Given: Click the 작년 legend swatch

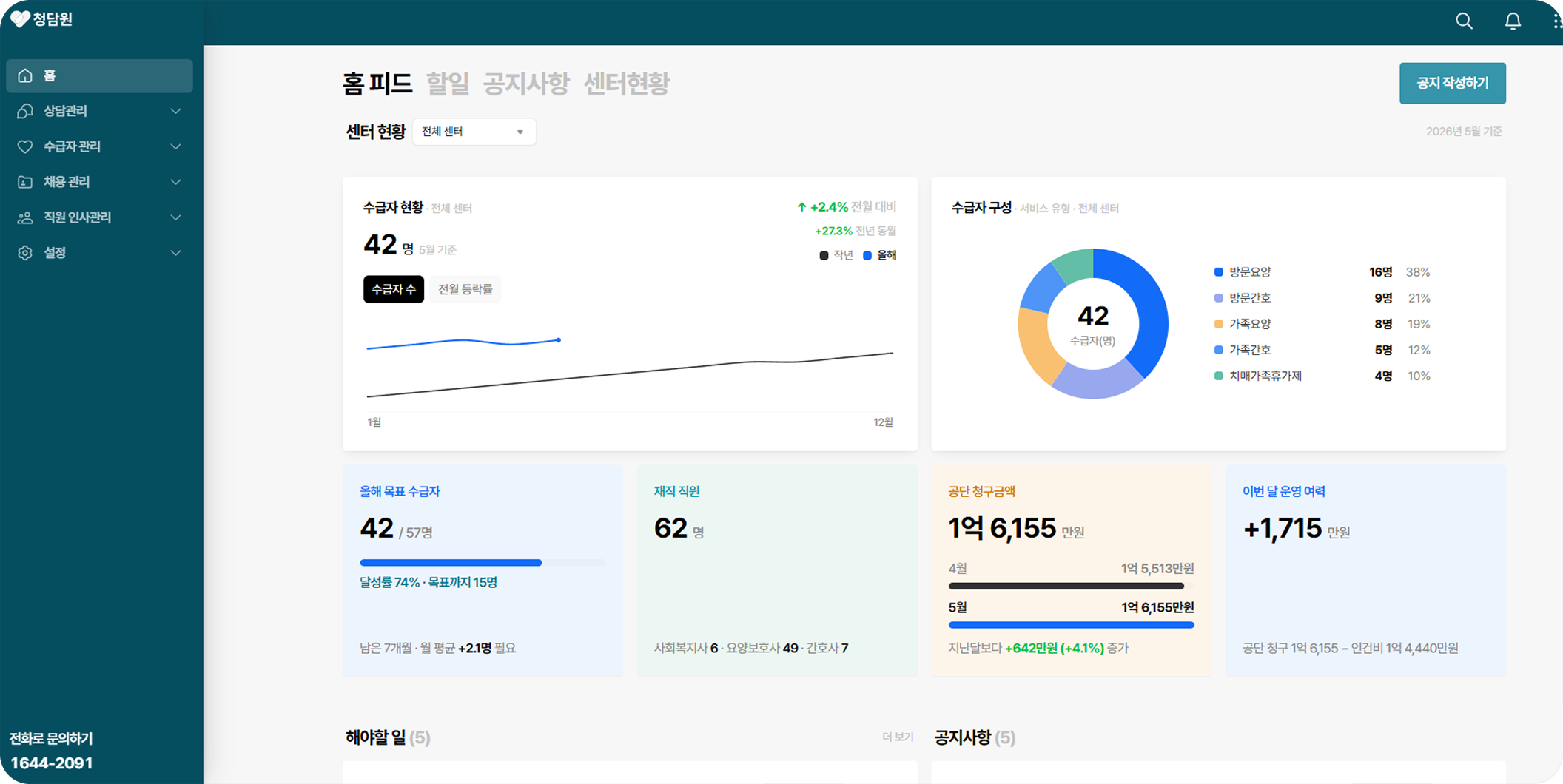Looking at the screenshot, I should click(824, 255).
